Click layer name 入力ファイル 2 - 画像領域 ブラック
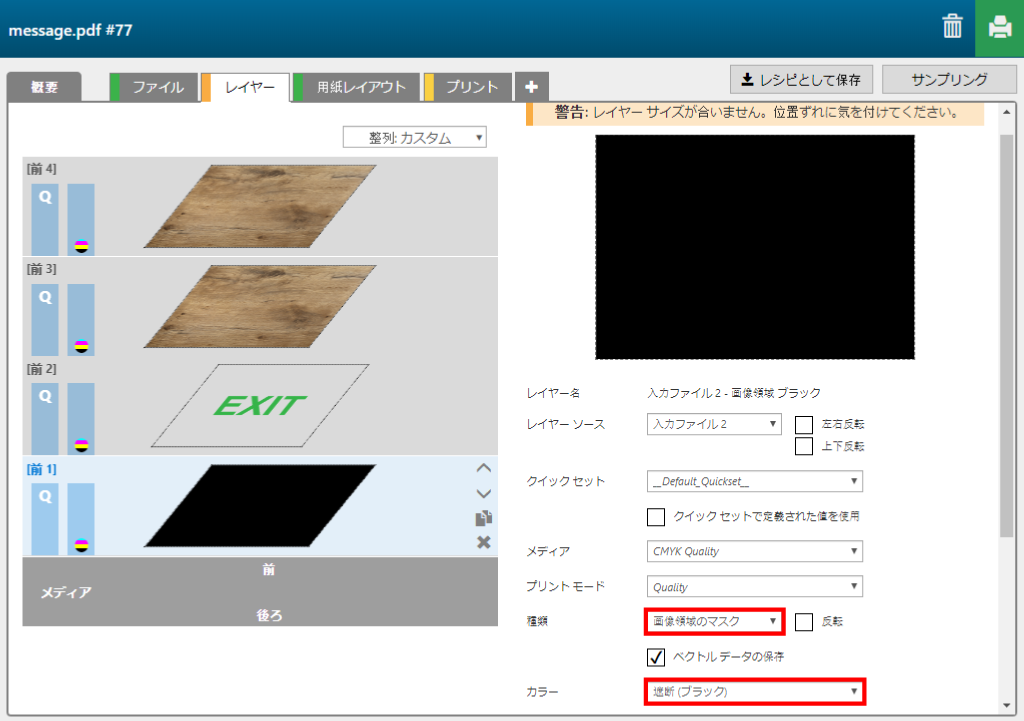 (x=734, y=393)
